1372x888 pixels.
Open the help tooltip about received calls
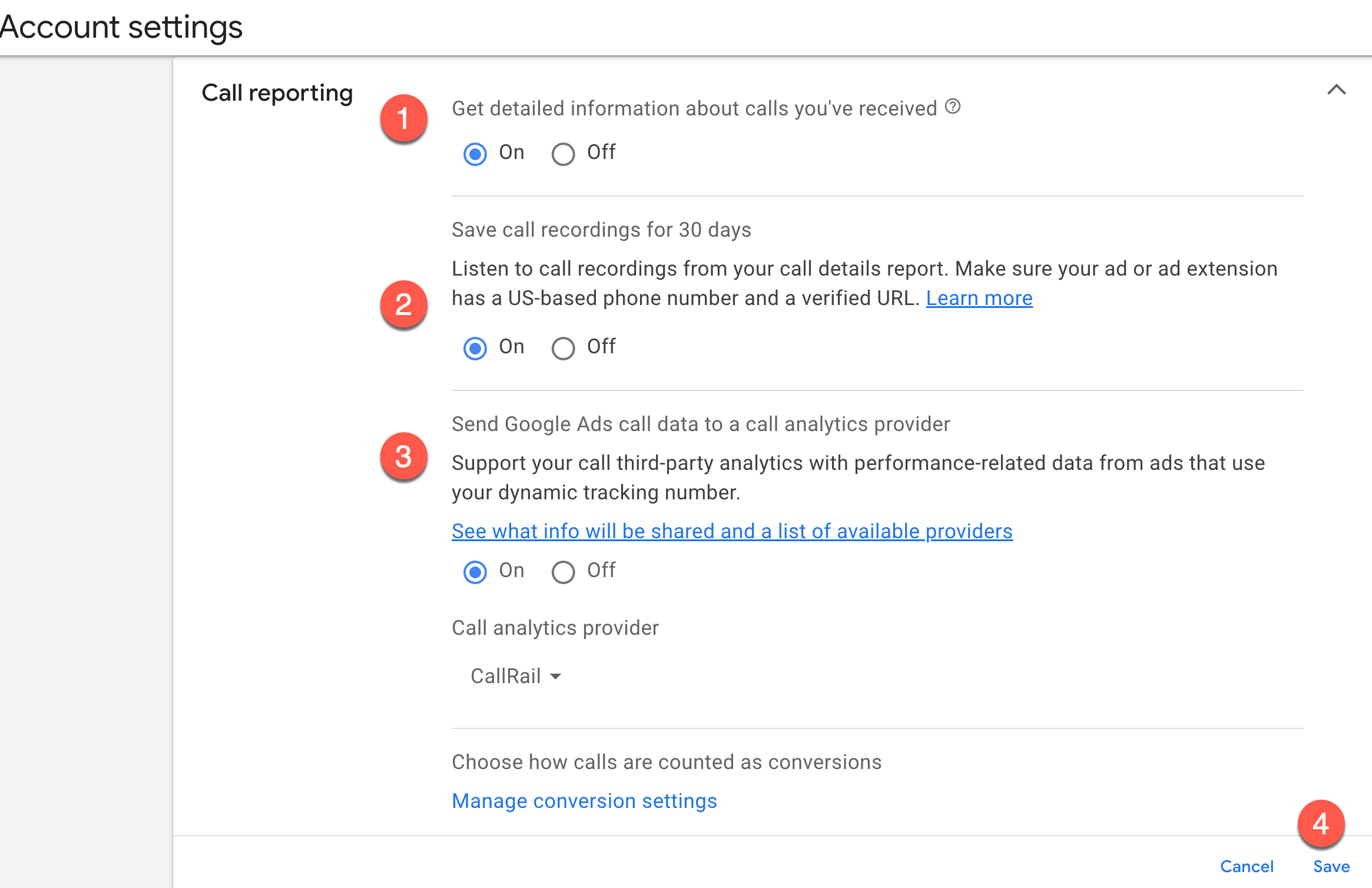953,108
